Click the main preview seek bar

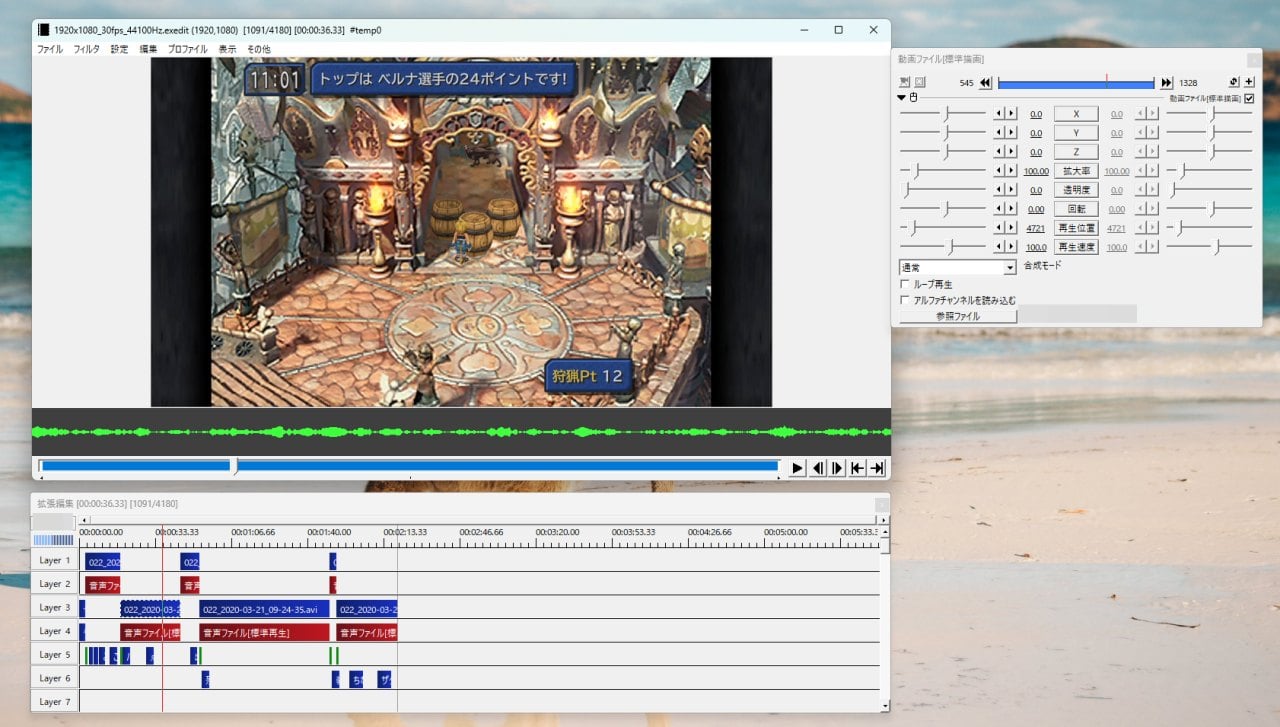409,466
